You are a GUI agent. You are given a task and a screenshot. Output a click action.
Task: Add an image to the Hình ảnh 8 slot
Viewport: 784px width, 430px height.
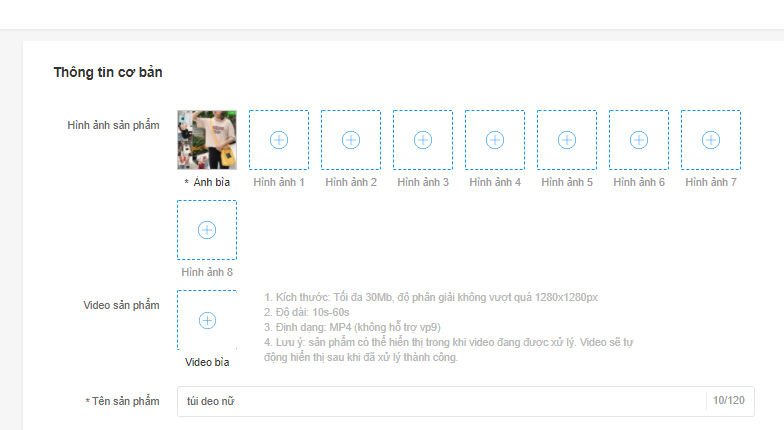click(207, 230)
